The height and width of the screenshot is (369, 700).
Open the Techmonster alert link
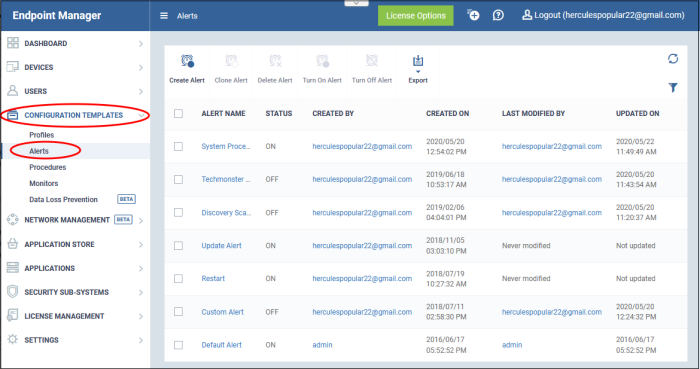(x=225, y=179)
